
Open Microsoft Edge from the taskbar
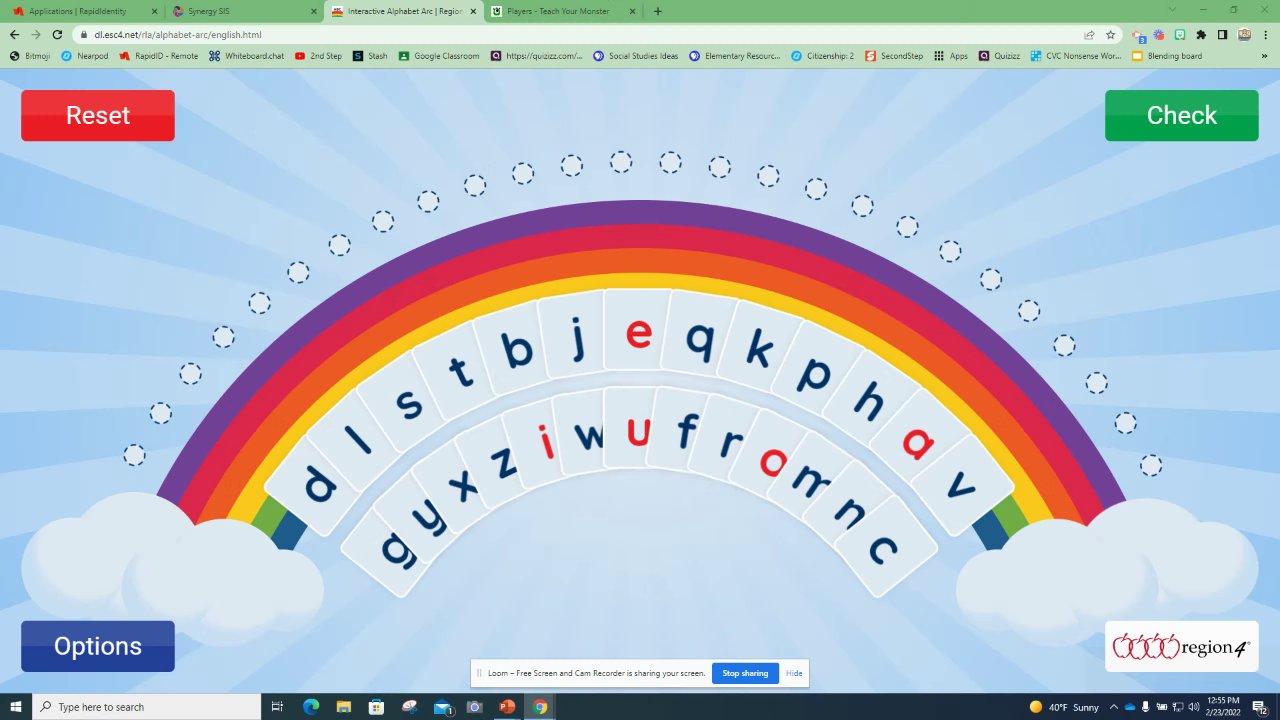tap(311, 706)
